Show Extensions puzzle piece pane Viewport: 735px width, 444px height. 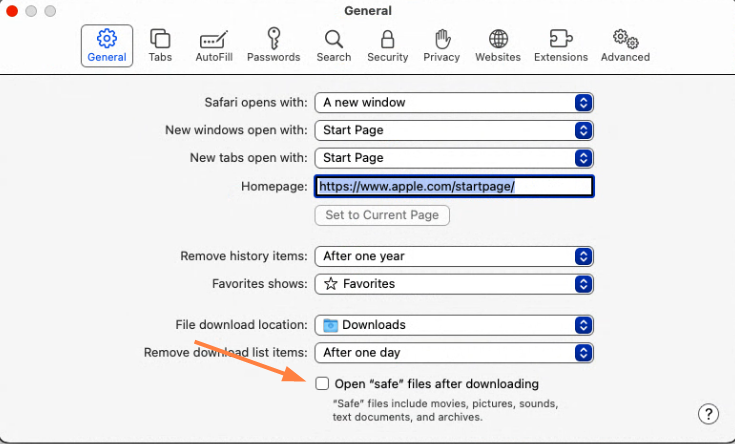tap(560, 45)
